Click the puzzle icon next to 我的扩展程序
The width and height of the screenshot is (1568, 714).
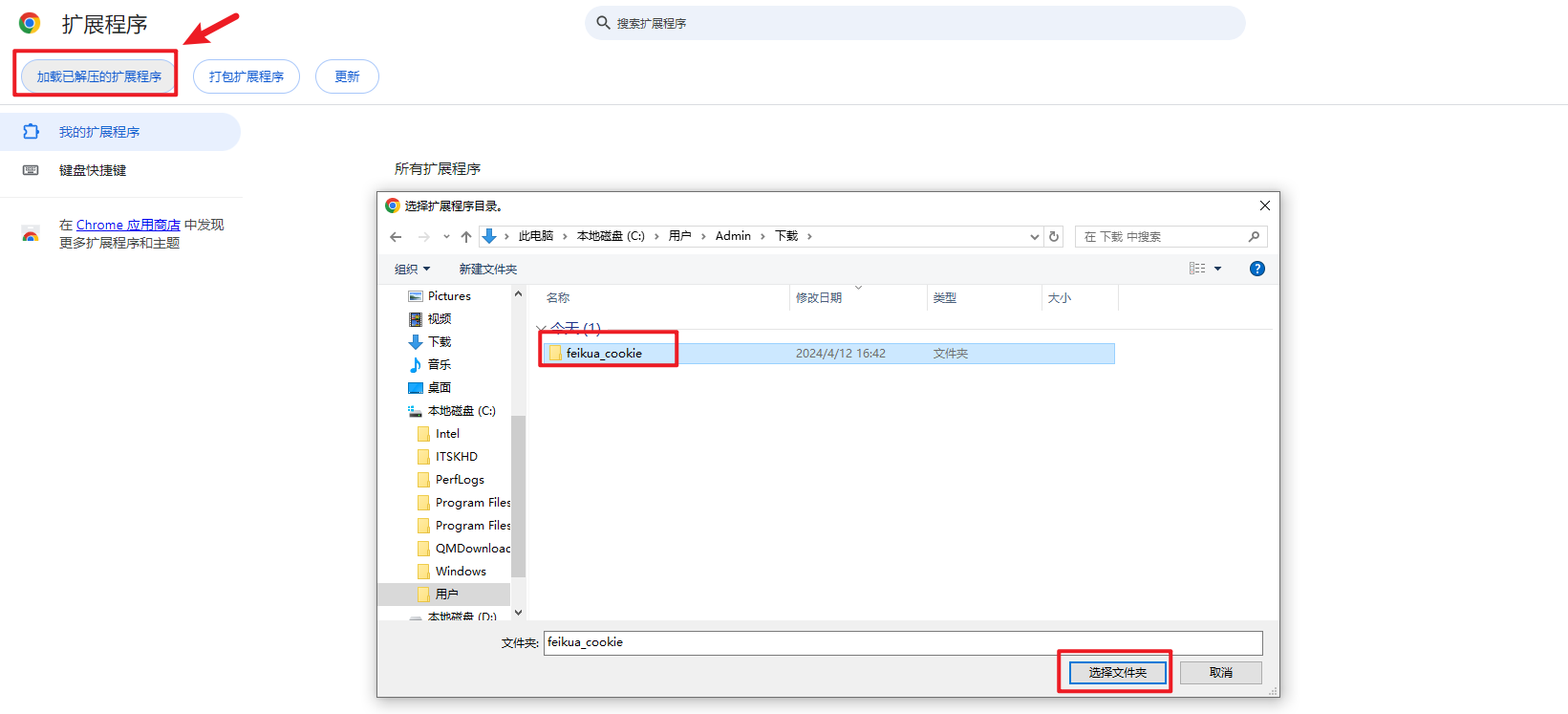(31, 132)
